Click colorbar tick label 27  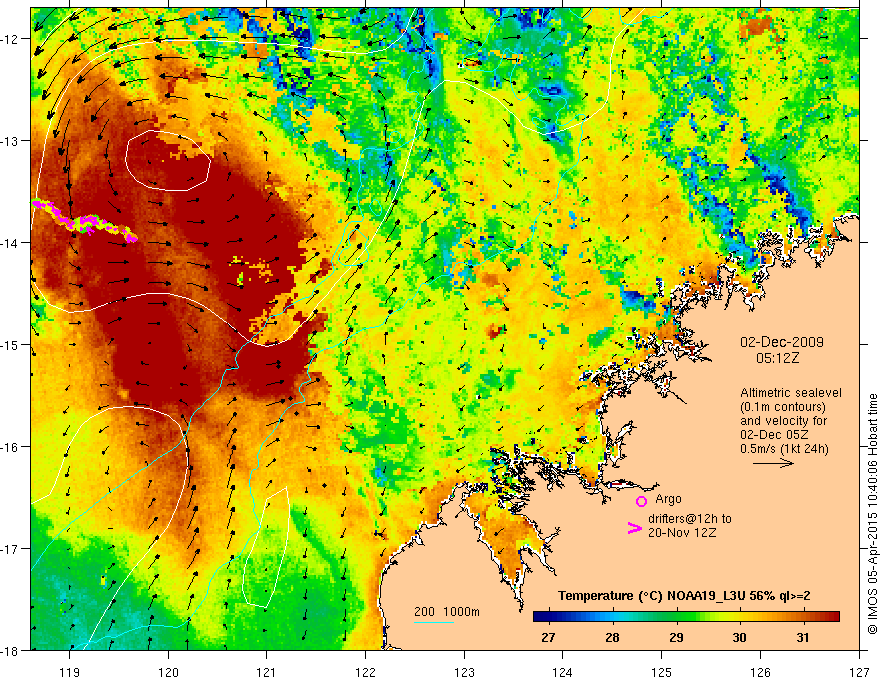point(548,637)
